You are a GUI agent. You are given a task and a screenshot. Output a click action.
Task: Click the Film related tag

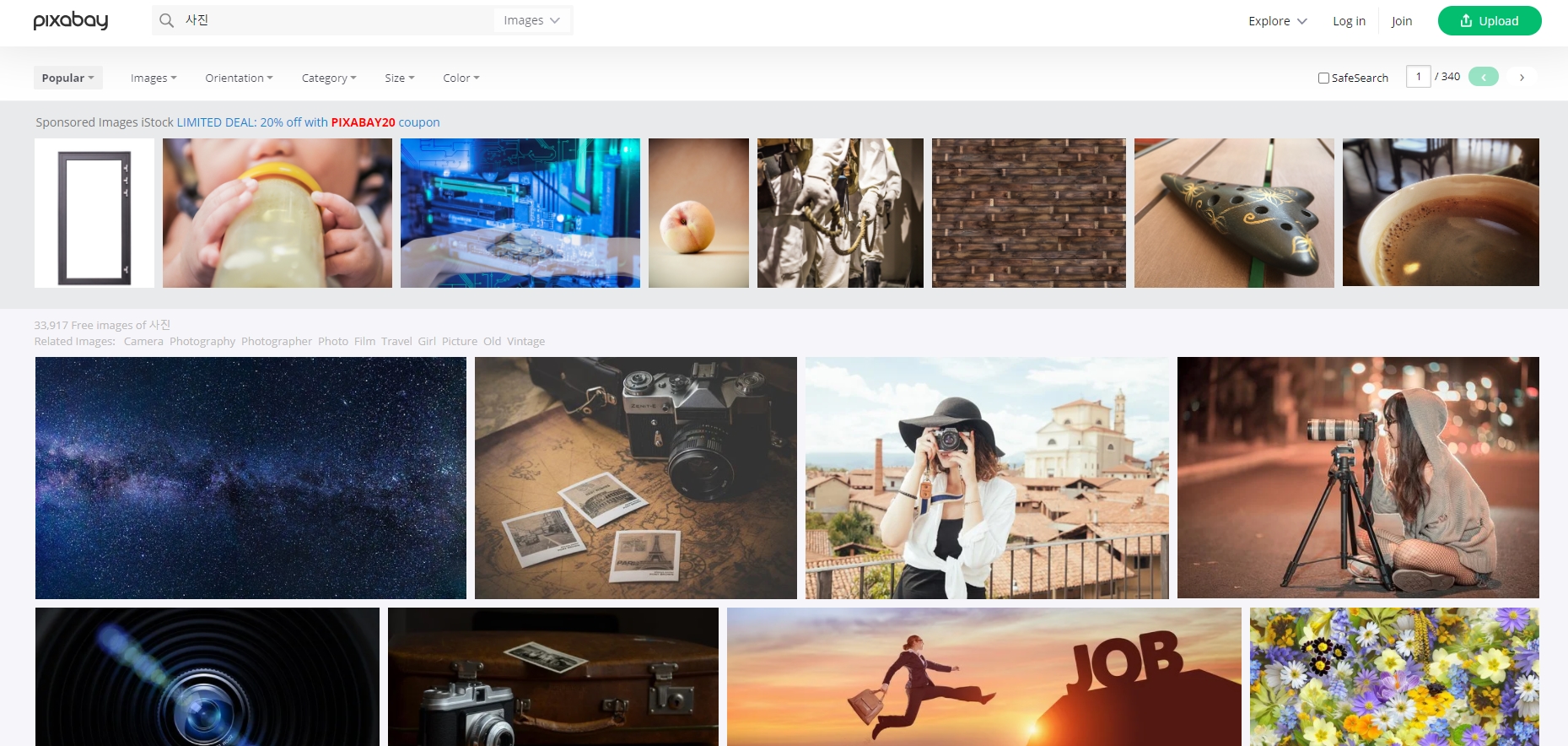pos(364,341)
